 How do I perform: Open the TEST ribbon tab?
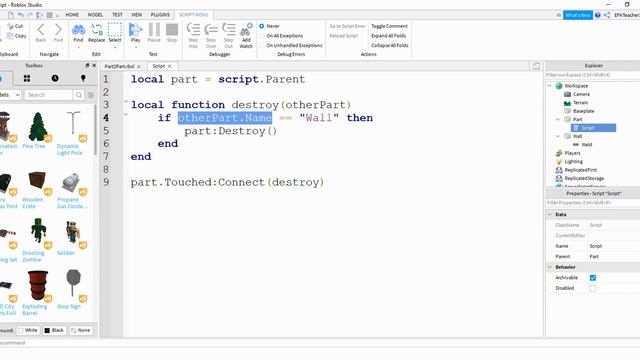[117, 15]
